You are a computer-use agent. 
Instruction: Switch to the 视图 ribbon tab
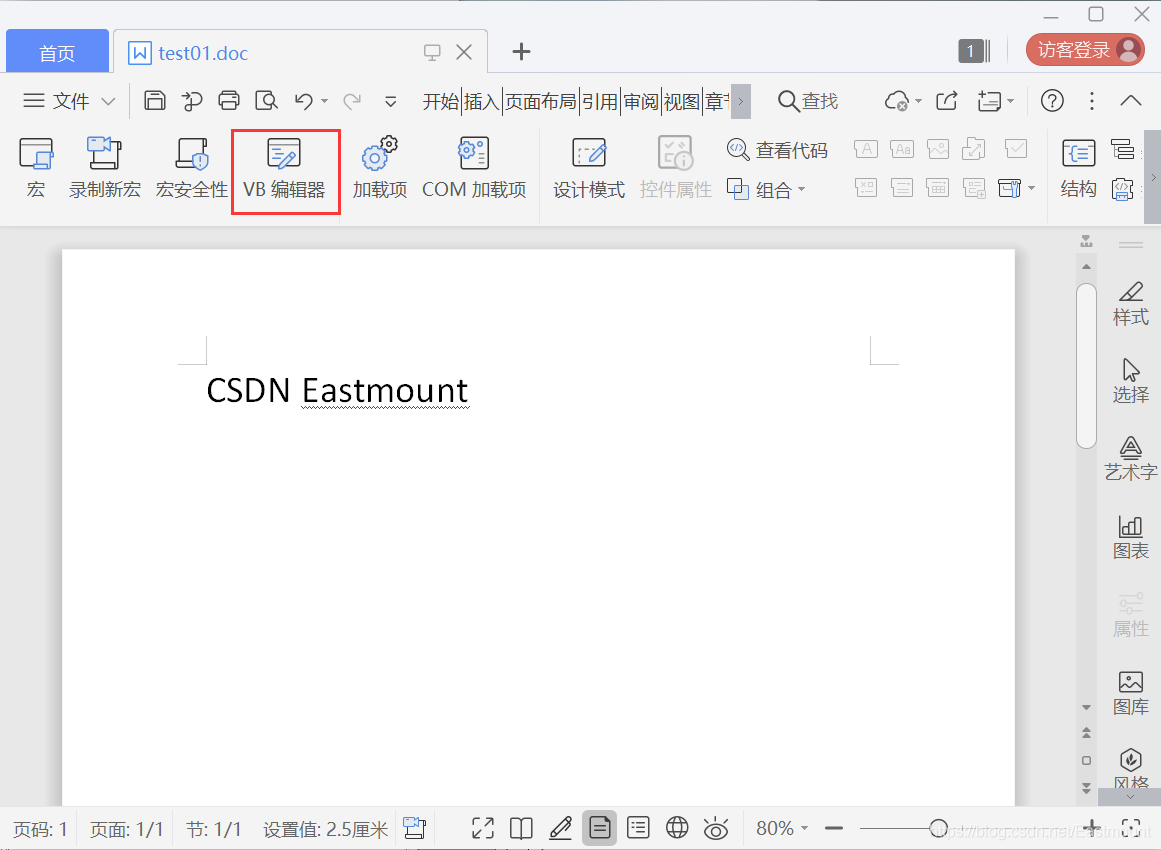click(681, 101)
